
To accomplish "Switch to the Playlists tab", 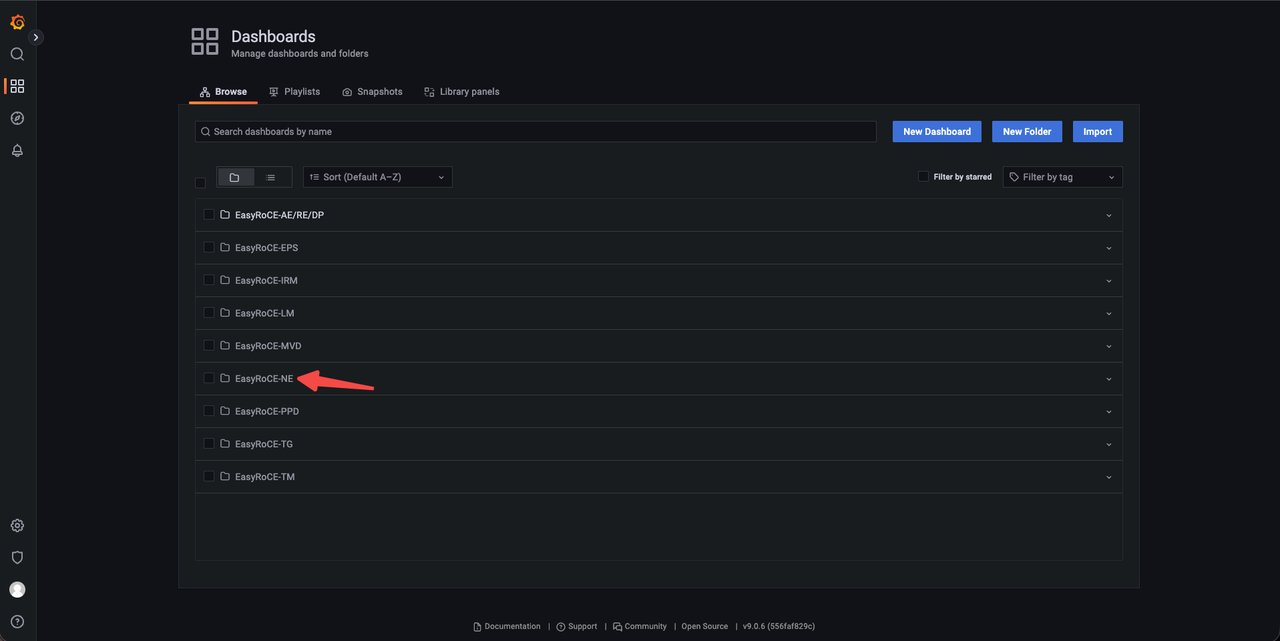I will click(x=294, y=92).
